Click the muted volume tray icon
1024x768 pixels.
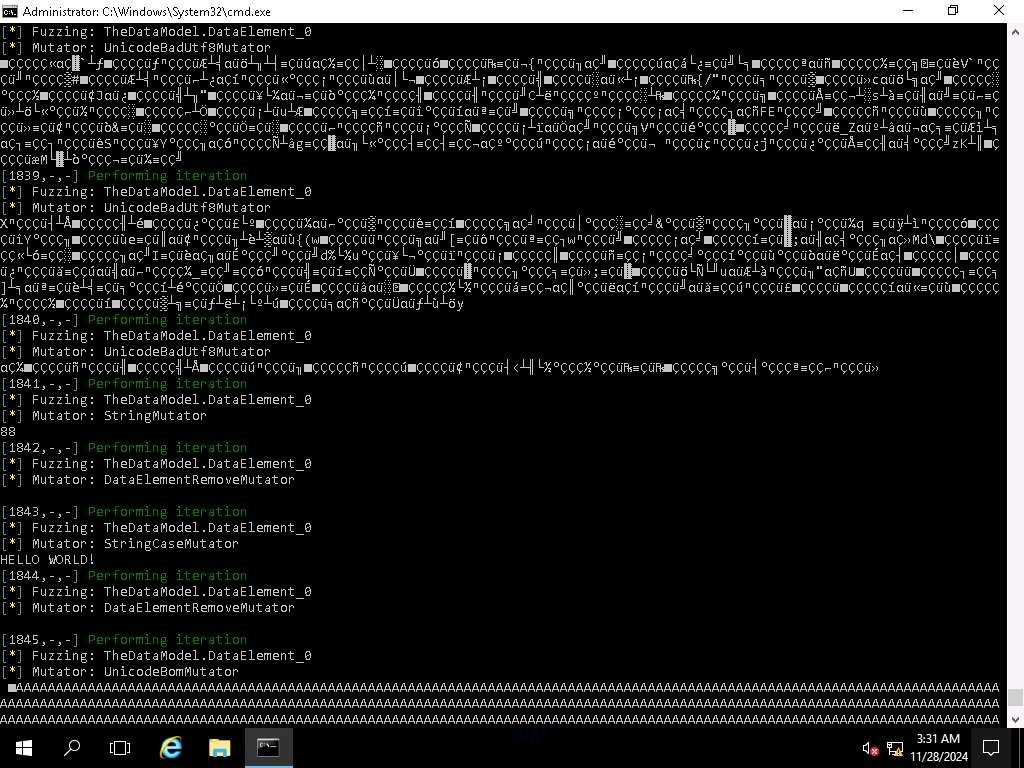pyautogui.click(x=870, y=748)
